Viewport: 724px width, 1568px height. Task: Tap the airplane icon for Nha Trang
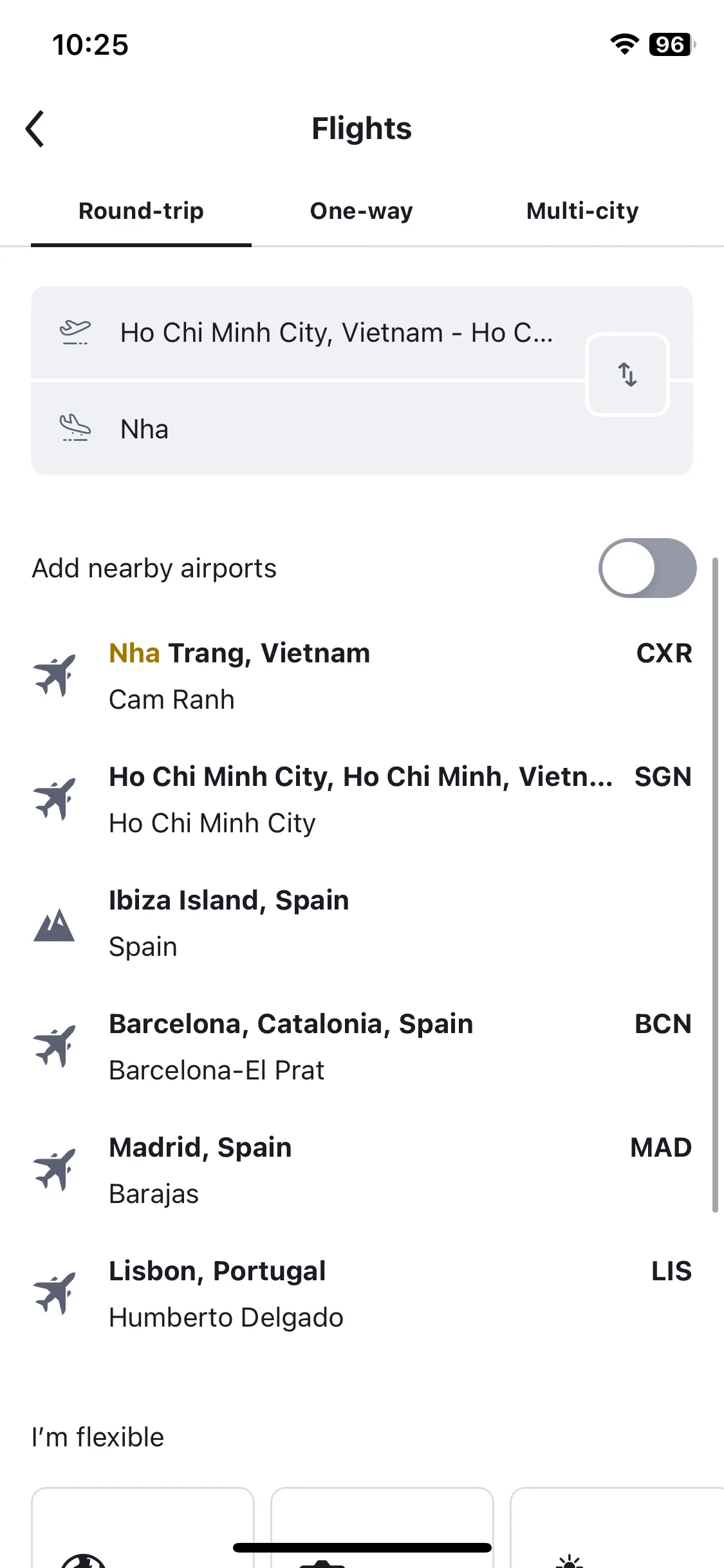click(x=55, y=675)
